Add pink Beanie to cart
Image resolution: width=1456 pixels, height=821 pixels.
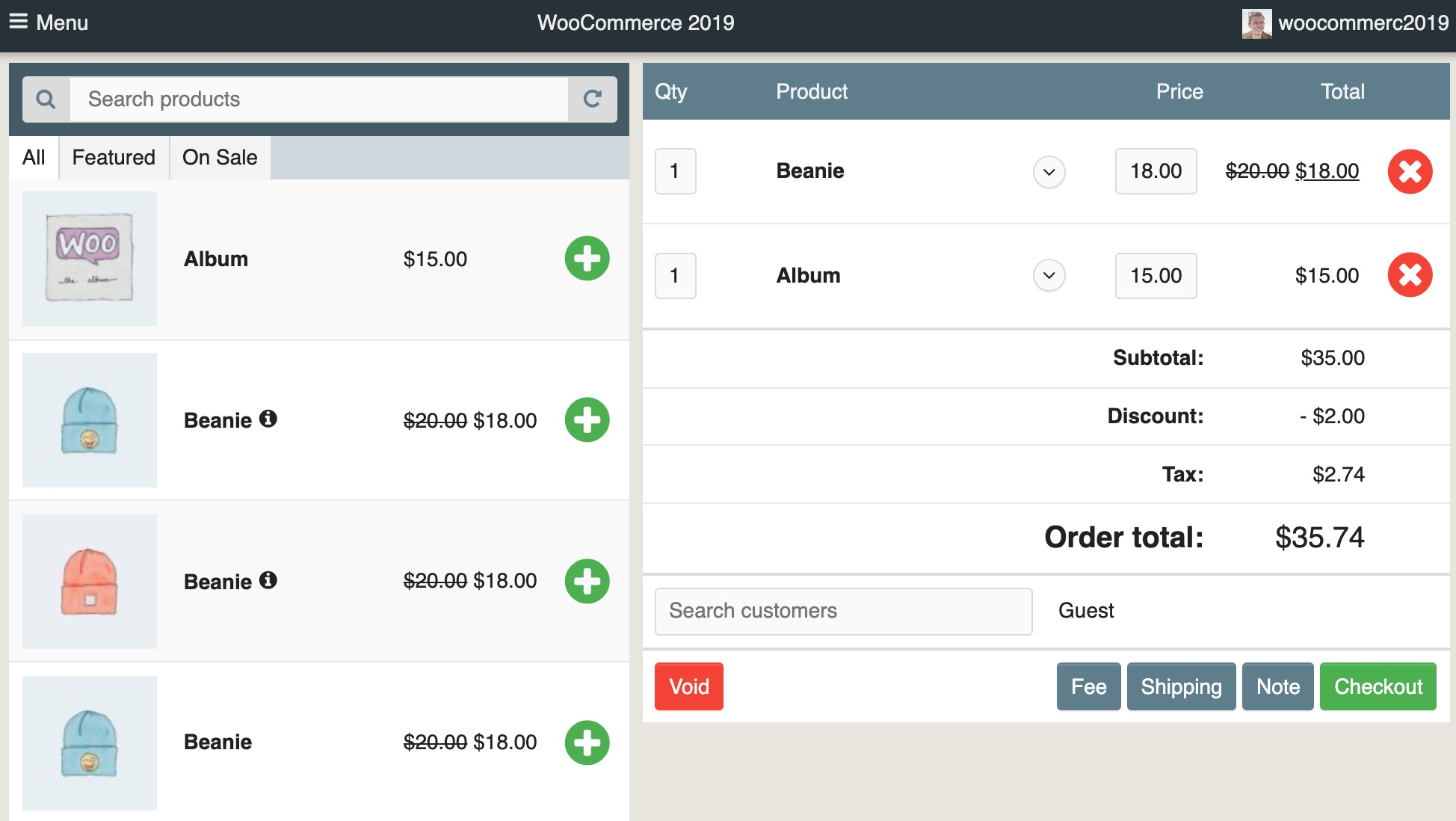pyautogui.click(x=586, y=580)
